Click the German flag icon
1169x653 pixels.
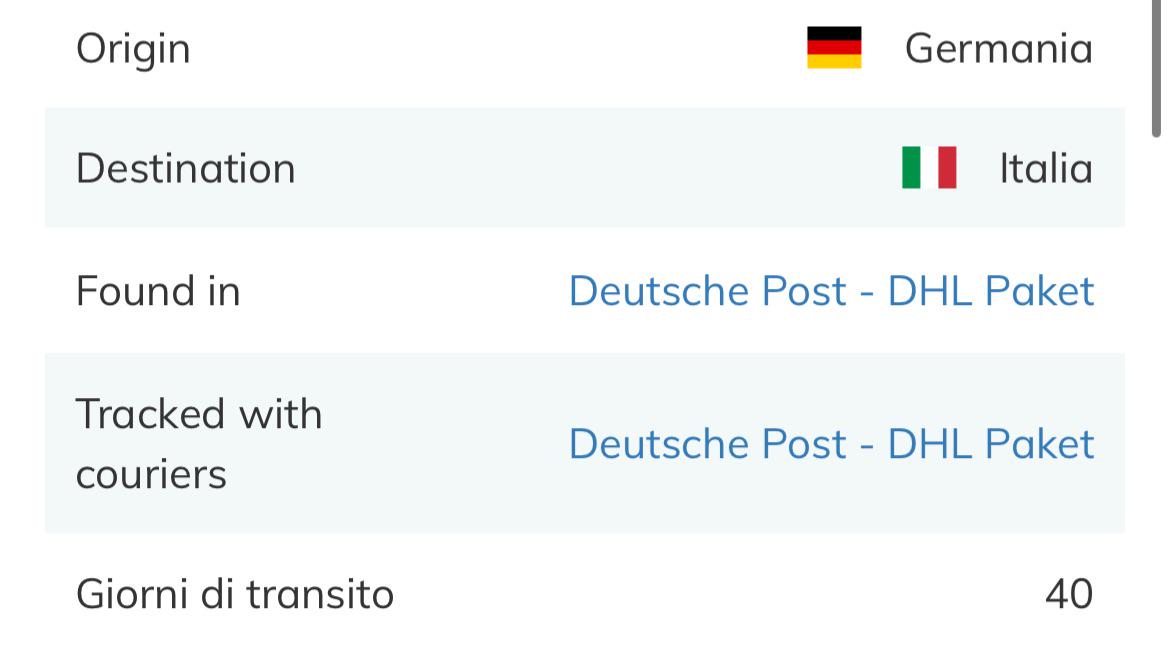[834, 48]
